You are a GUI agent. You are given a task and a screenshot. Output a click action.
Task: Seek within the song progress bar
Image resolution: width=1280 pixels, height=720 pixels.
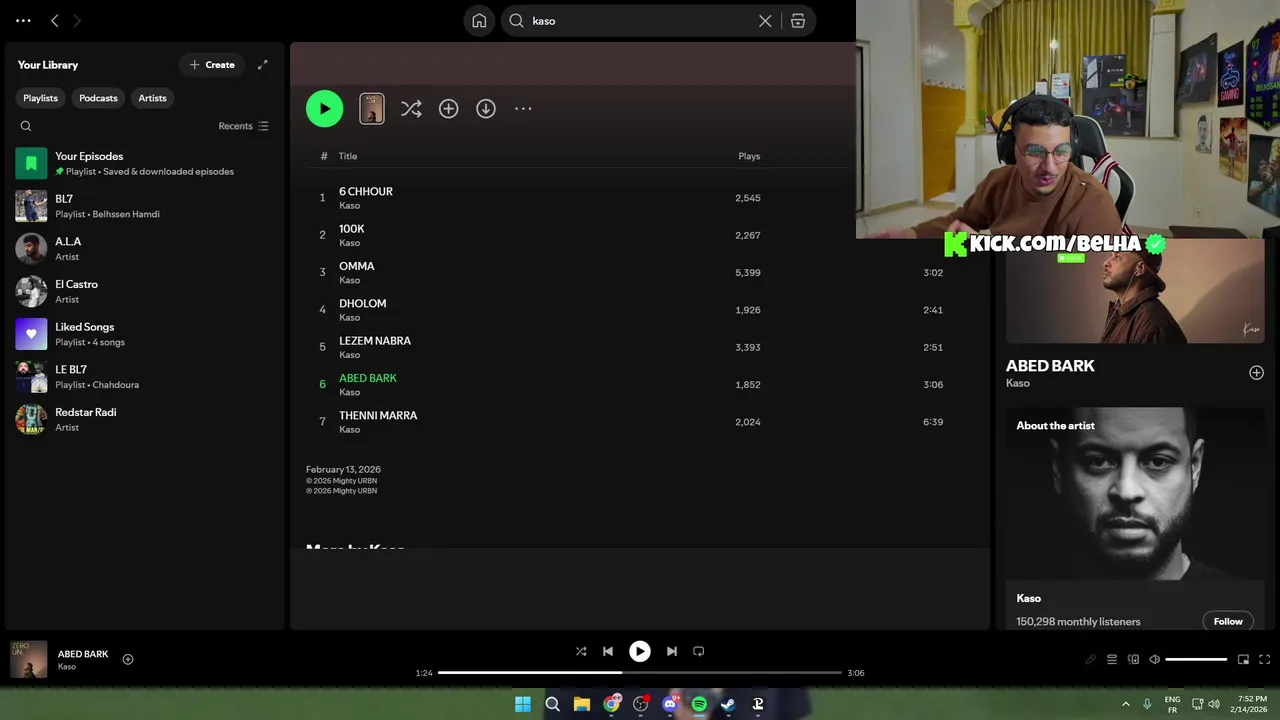point(640,673)
